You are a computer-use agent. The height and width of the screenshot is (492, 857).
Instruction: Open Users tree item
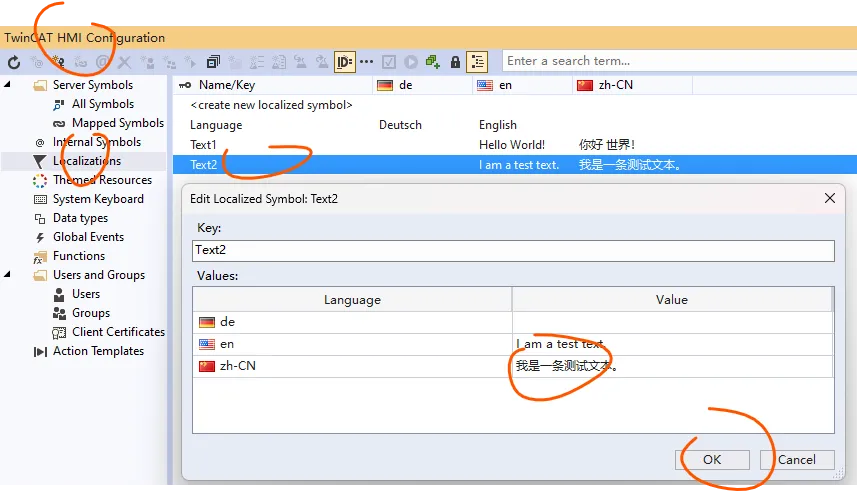click(x=86, y=294)
